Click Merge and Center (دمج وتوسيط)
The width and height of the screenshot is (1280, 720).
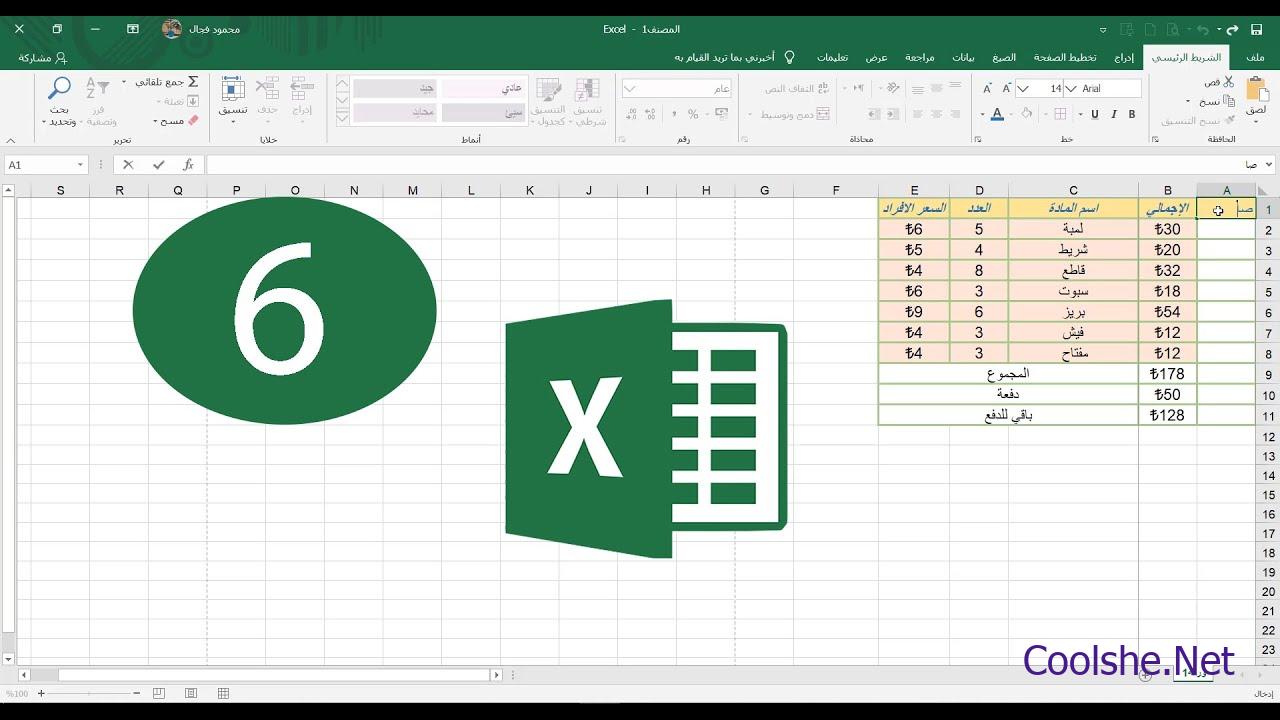795,115
